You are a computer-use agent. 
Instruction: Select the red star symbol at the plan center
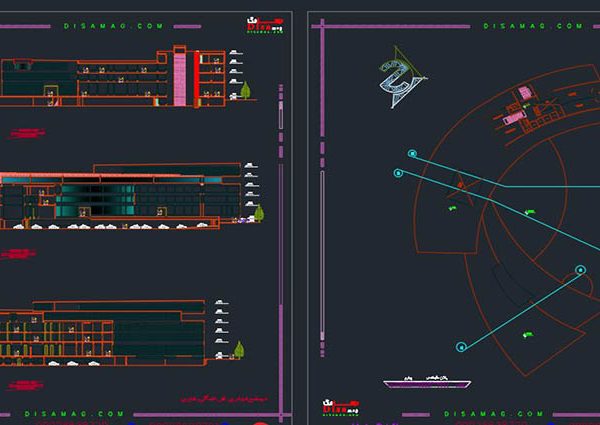[459, 183]
